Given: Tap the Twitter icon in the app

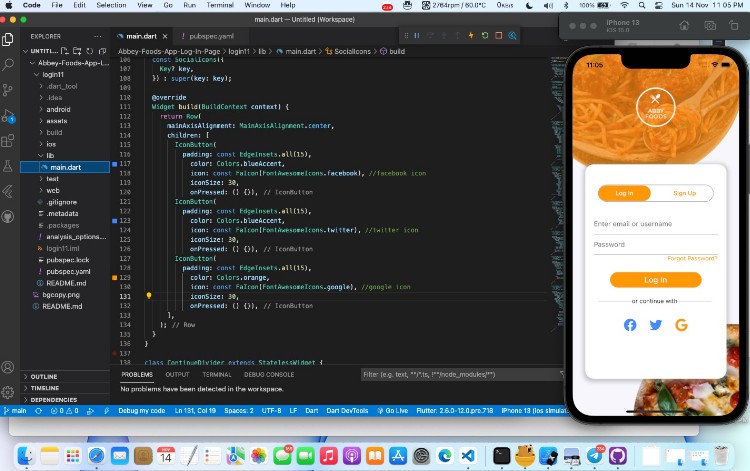Looking at the screenshot, I should coord(656,325).
